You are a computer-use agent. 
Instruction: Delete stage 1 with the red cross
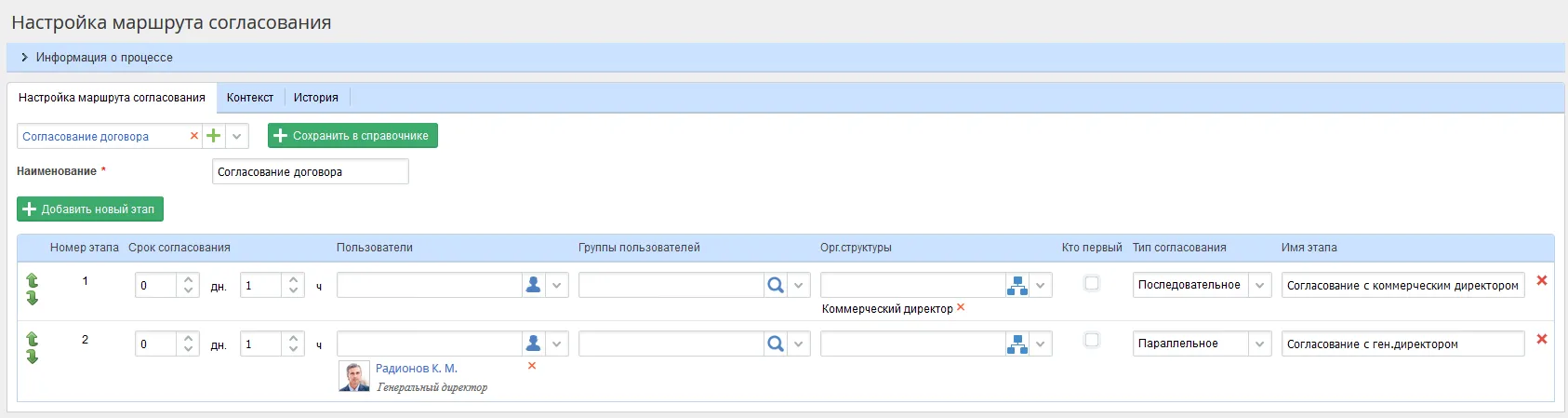click(1541, 280)
